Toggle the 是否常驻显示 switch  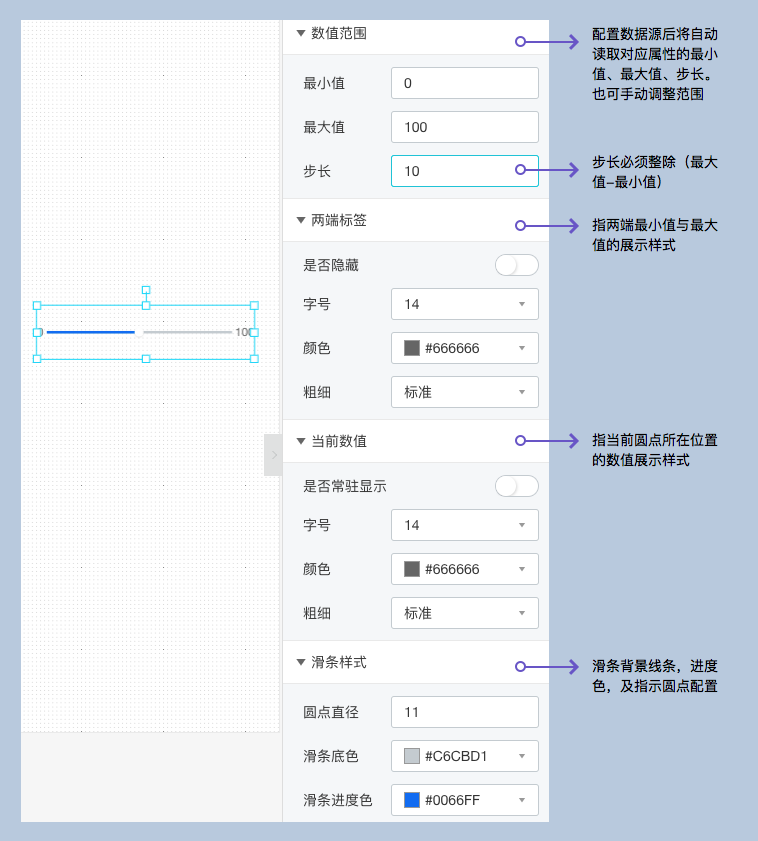[x=516, y=486]
